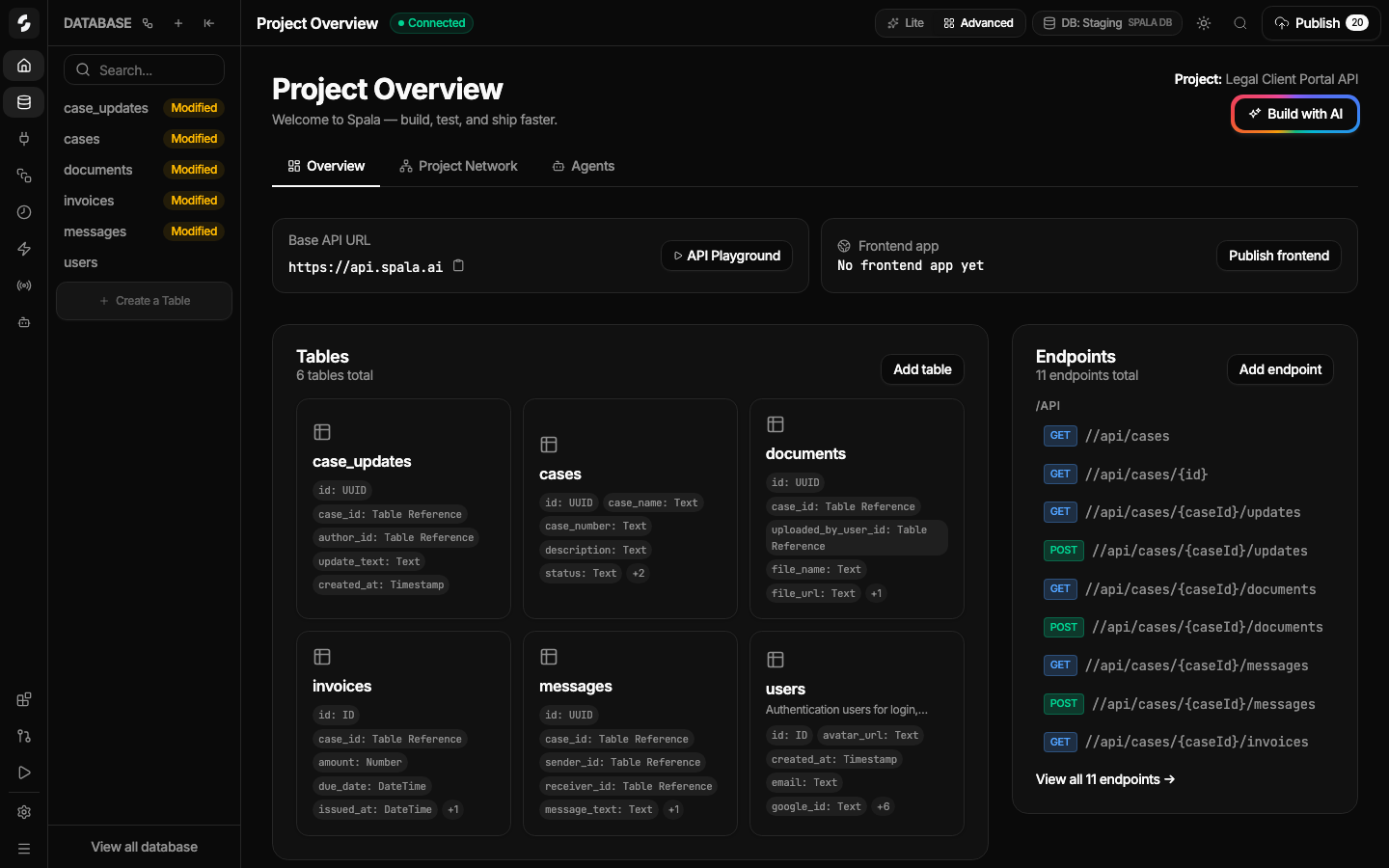
Task: Click Build with AI button
Action: (x=1295, y=114)
